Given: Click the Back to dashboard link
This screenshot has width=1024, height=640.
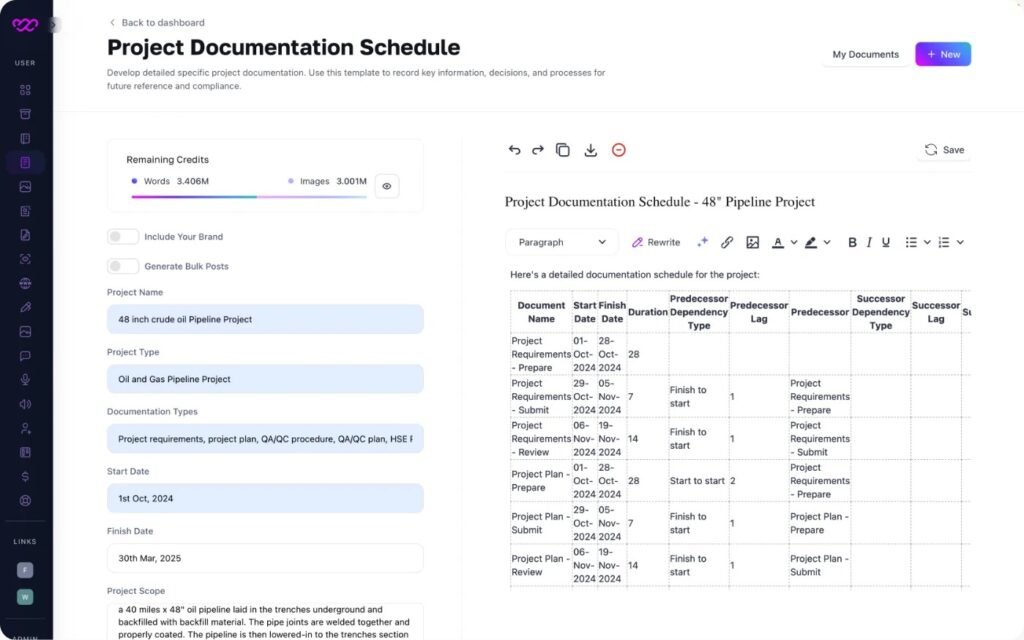Looking at the screenshot, I should tap(157, 22).
